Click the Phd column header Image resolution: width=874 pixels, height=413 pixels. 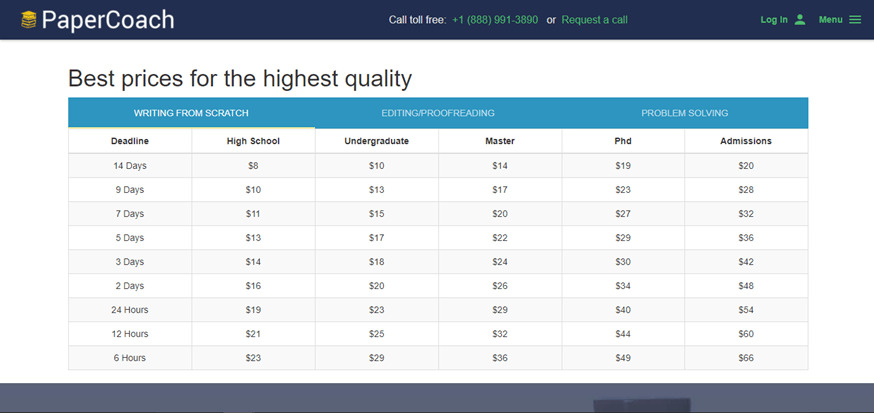(x=623, y=142)
